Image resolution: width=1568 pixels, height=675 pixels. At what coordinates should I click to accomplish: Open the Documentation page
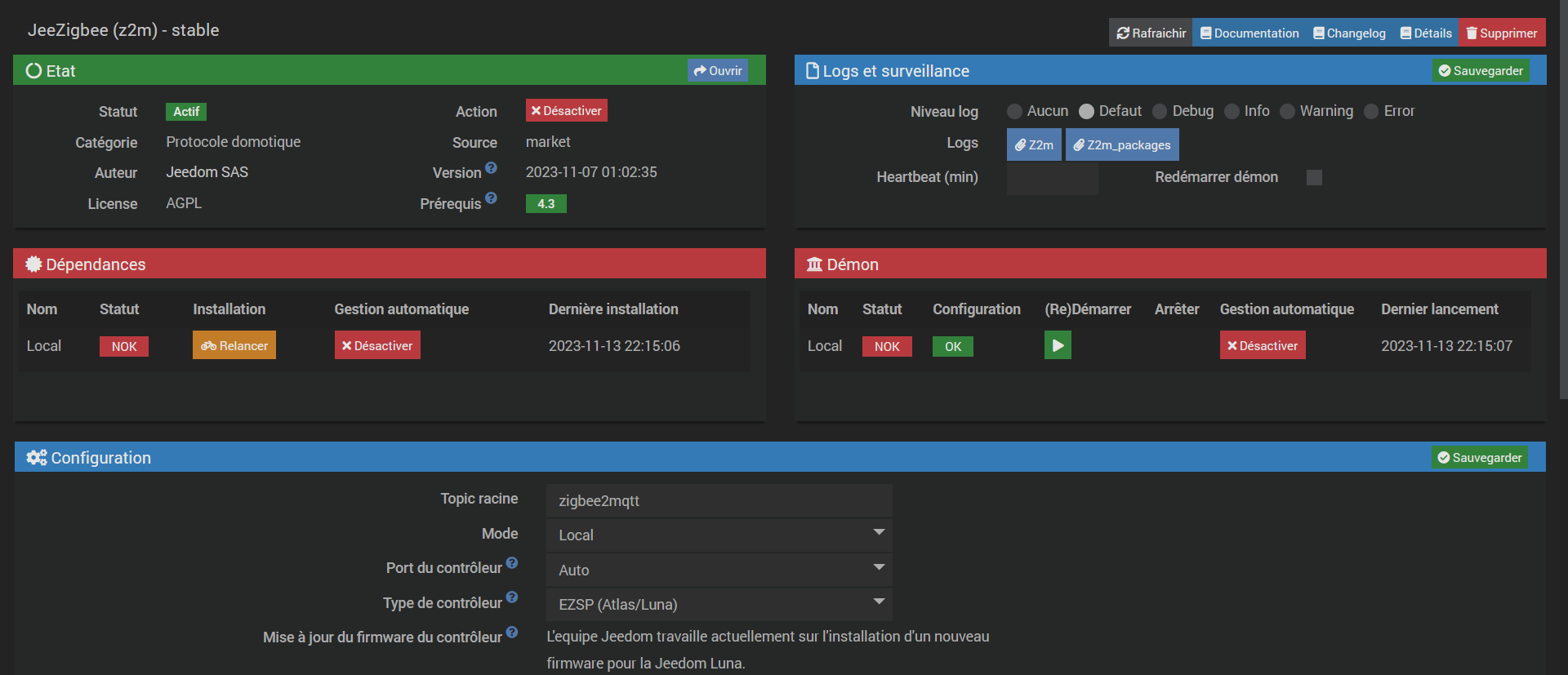1249,33
